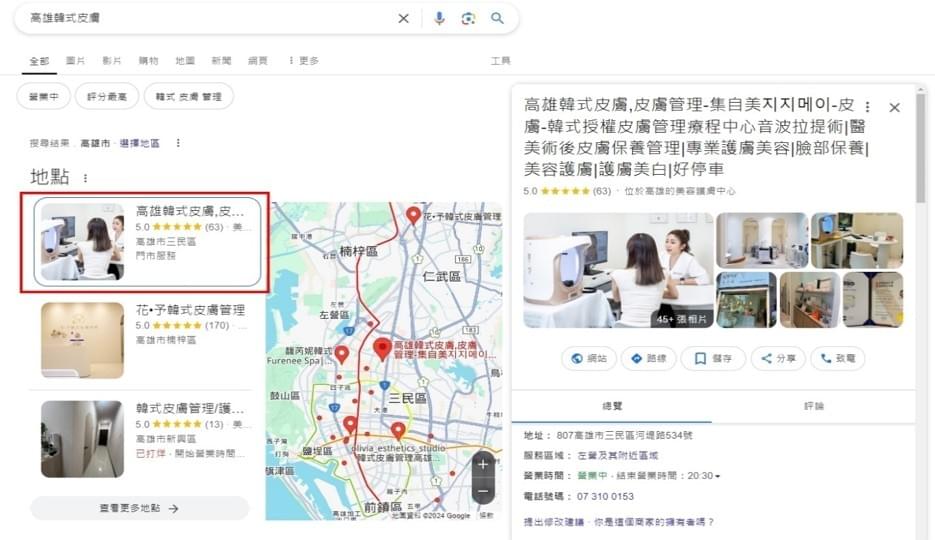
Task: Close the business details panel
Action: click(894, 108)
